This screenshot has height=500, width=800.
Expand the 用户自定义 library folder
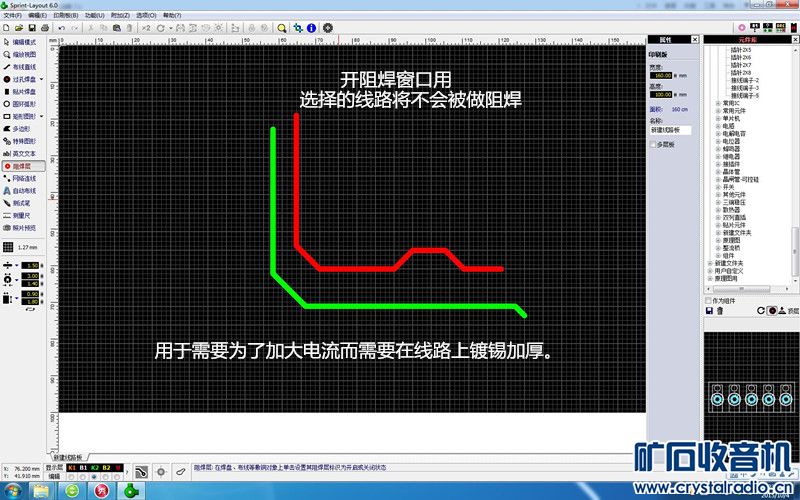(710, 271)
